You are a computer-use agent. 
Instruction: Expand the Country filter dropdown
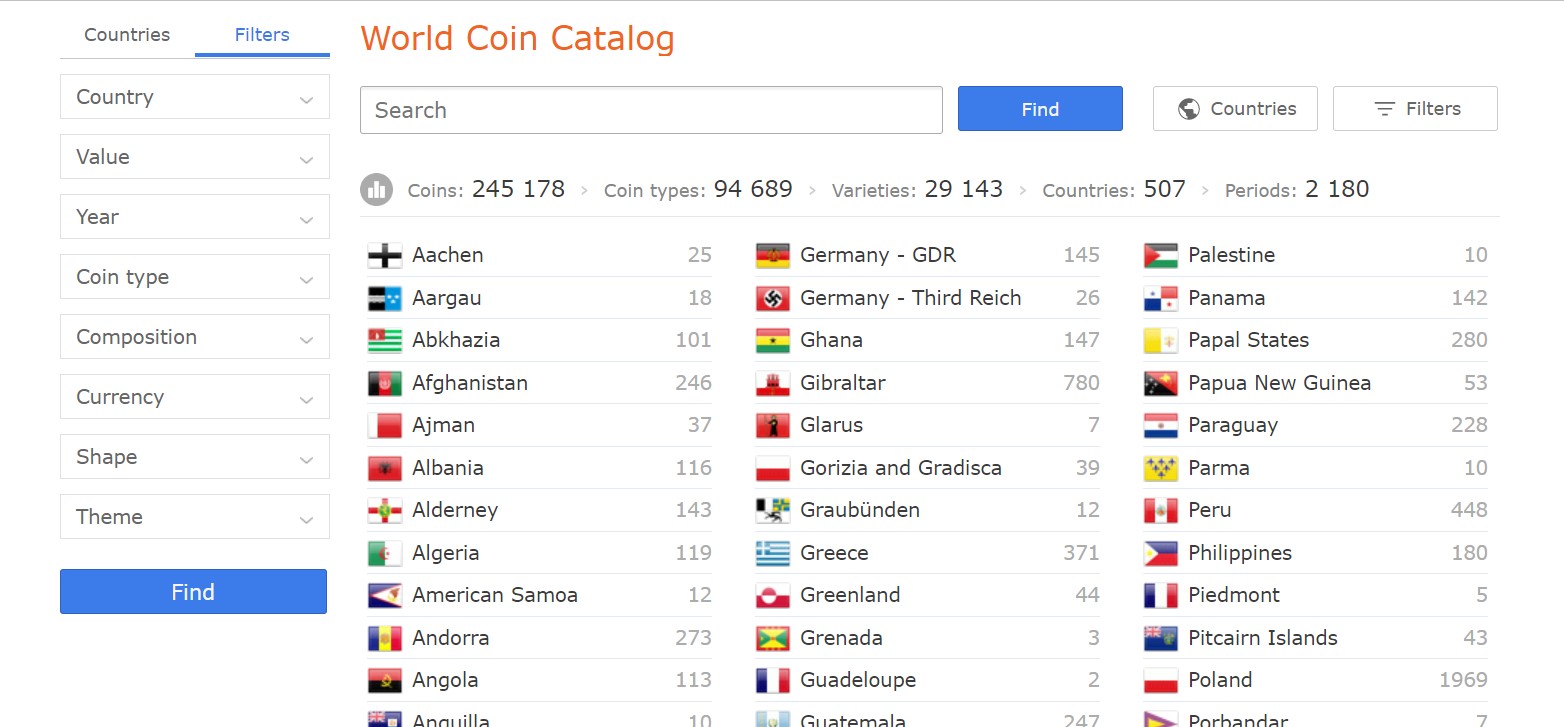click(x=195, y=97)
